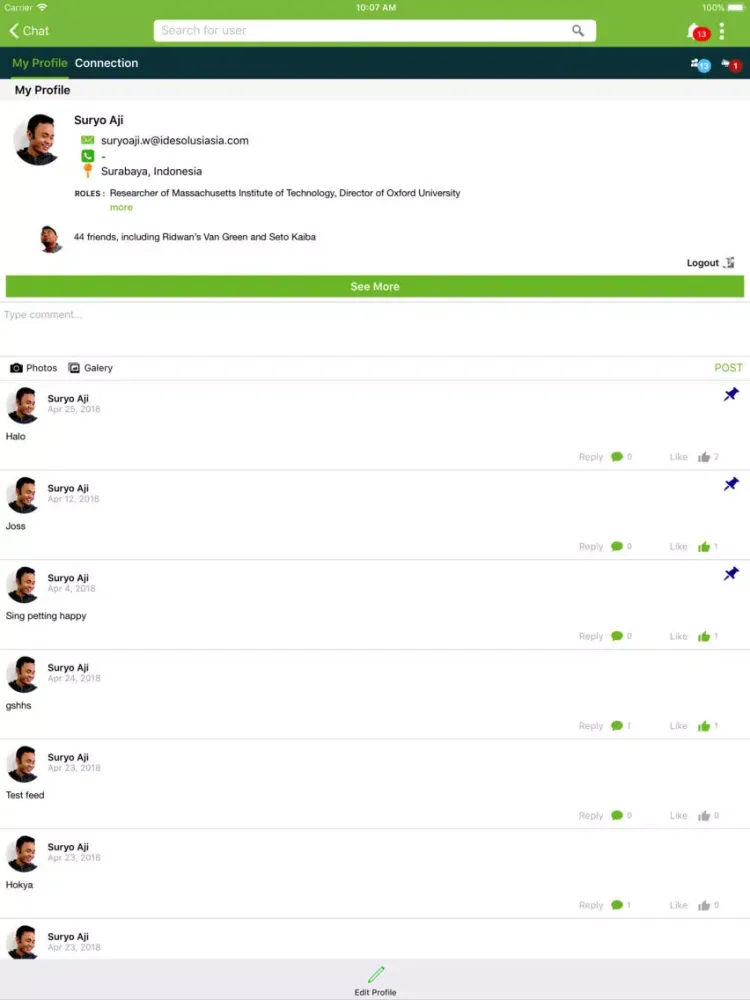Open friend requests icon with blue badge
The width and height of the screenshot is (750, 1000).
[699, 64]
